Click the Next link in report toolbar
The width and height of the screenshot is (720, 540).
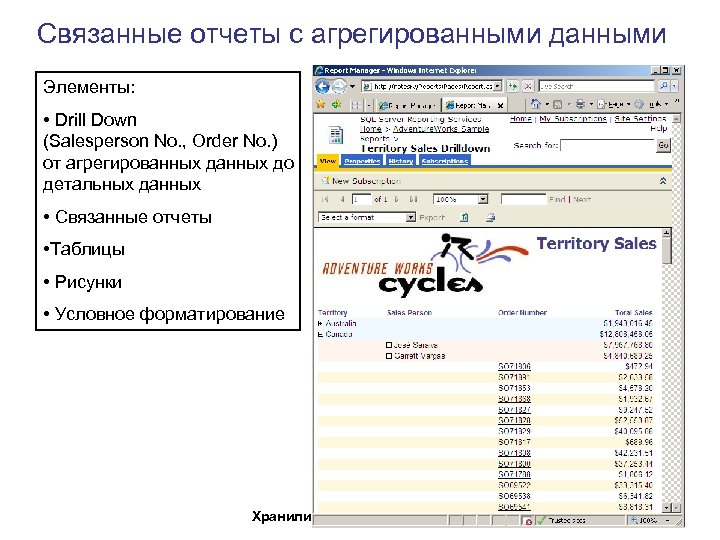click(x=582, y=199)
